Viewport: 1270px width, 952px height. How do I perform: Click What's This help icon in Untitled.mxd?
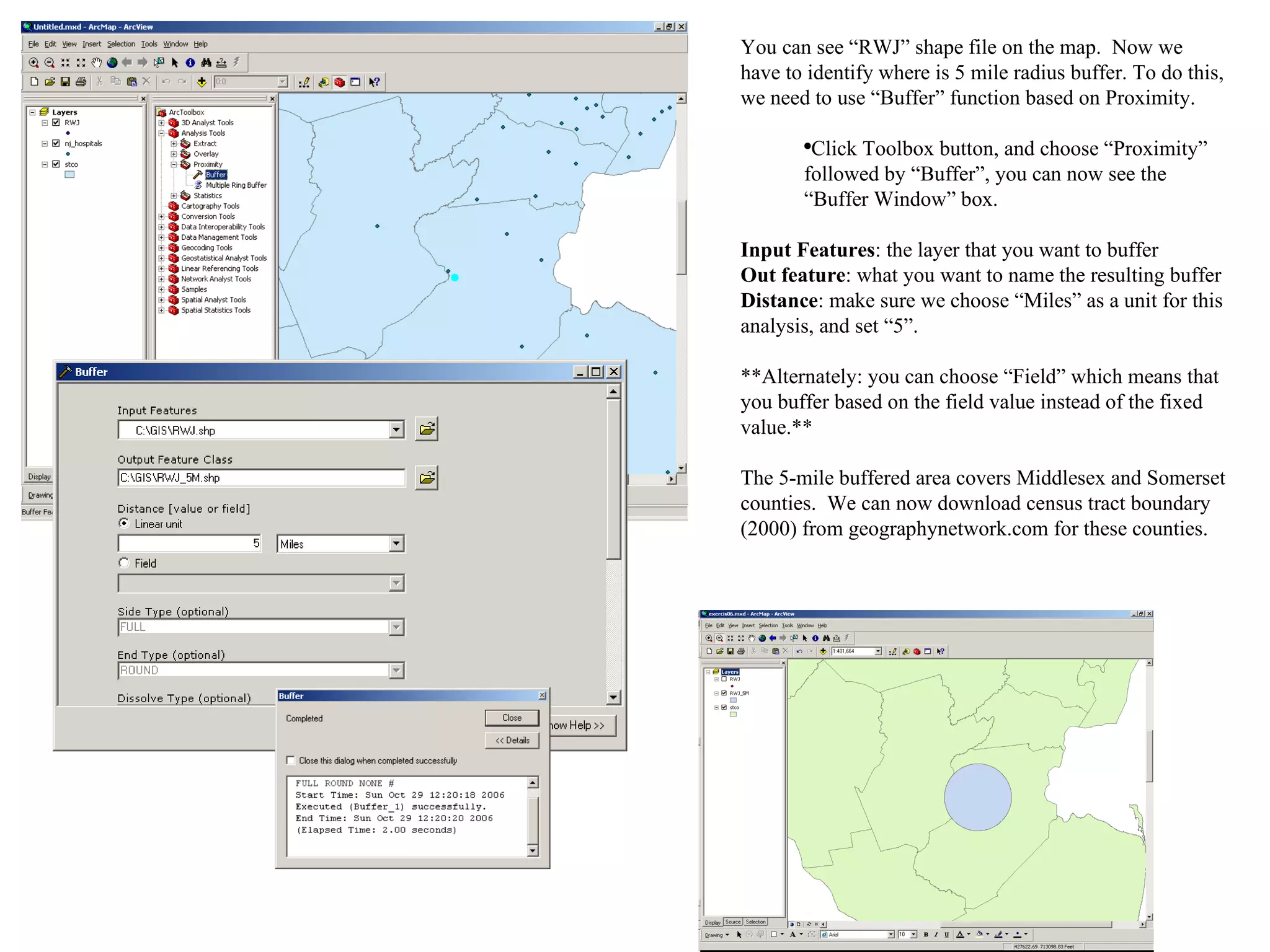pos(375,82)
